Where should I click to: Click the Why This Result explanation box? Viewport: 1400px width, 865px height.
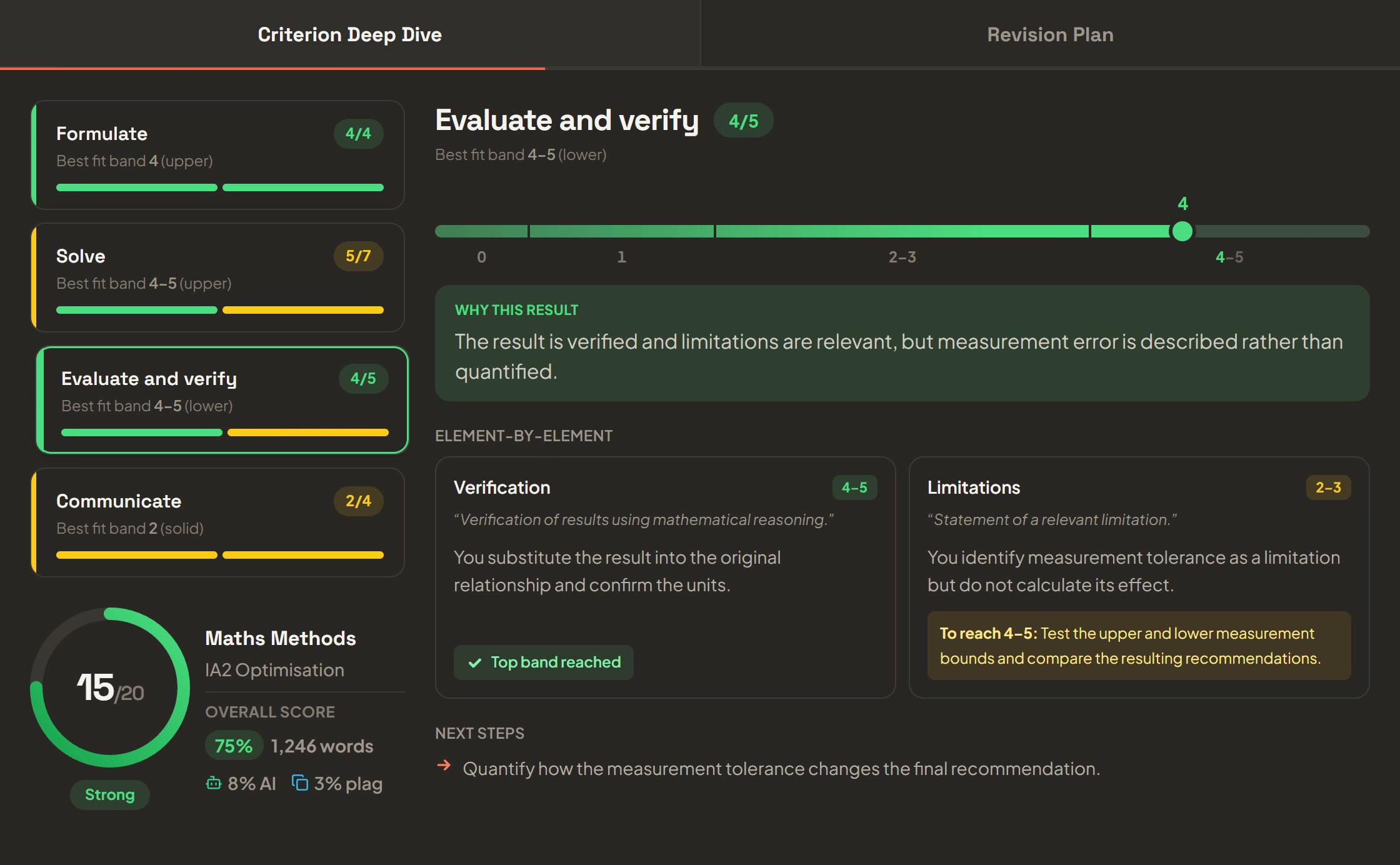[902, 343]
